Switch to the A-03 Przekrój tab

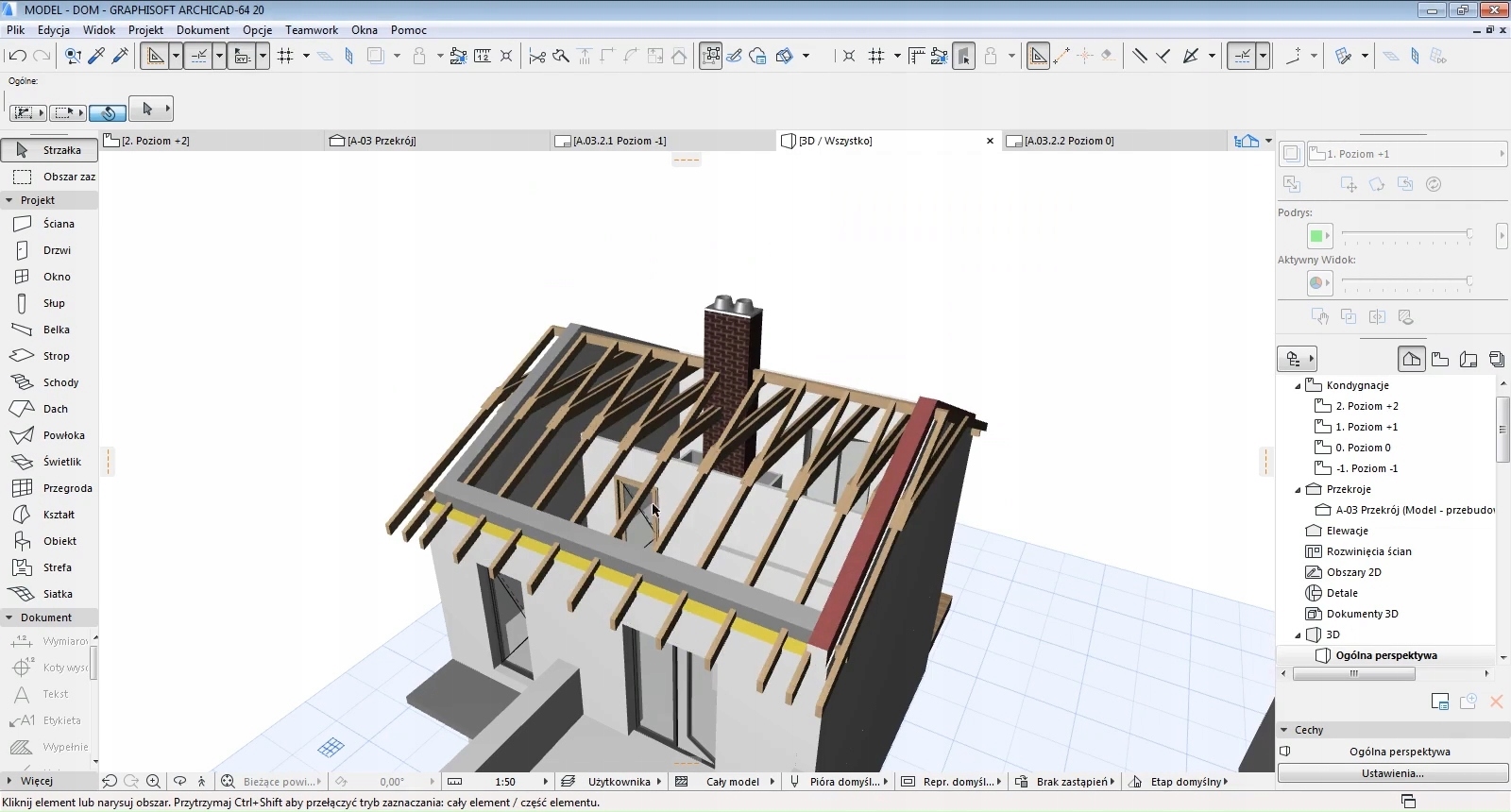click(382, 141)
